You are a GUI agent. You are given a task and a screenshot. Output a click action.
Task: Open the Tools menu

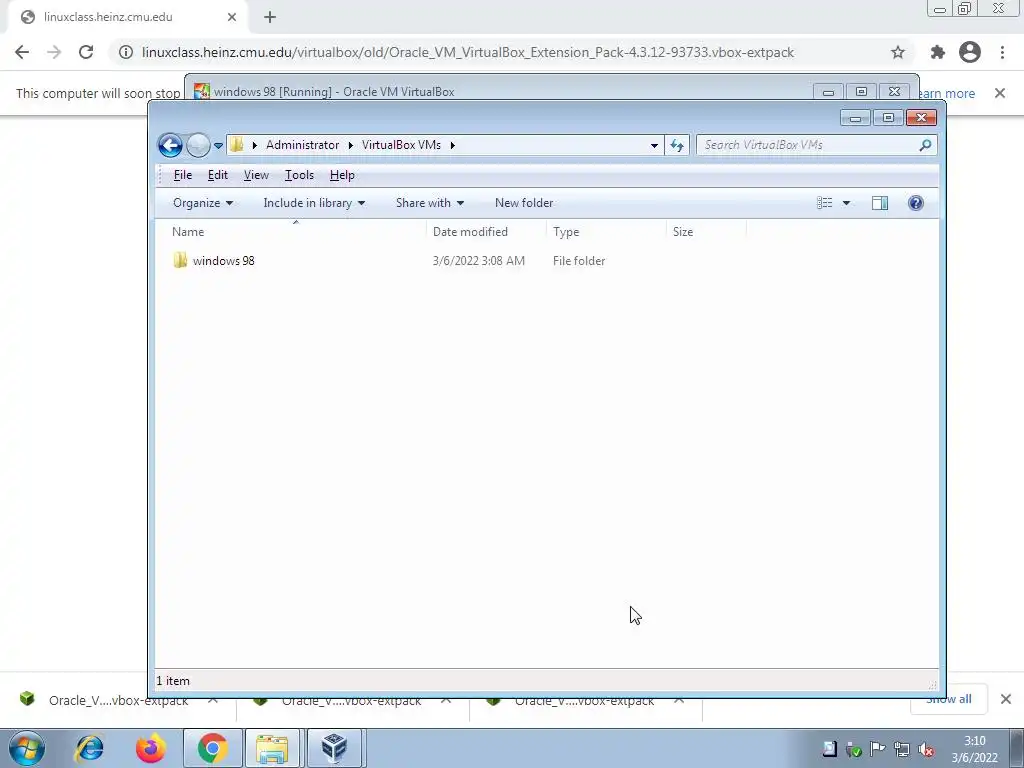(299, 175)
